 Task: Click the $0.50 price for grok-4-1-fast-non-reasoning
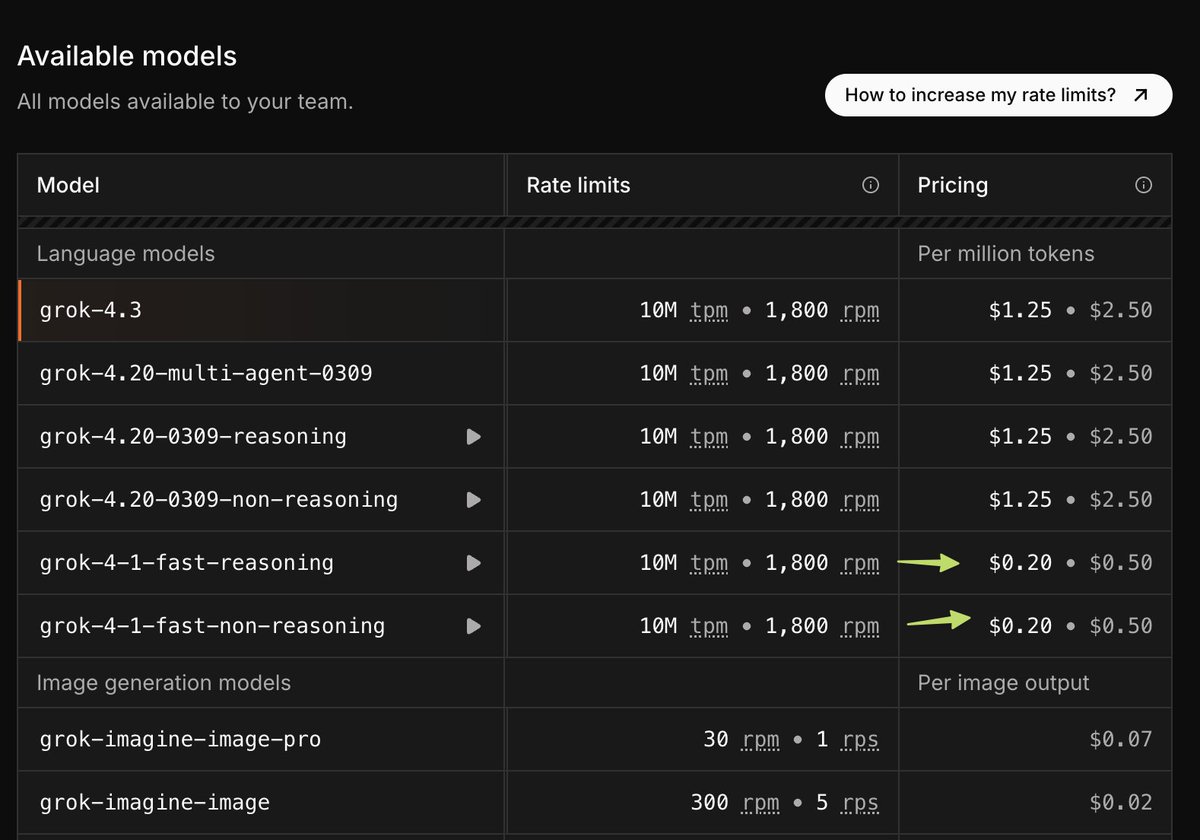point(1121,626)
